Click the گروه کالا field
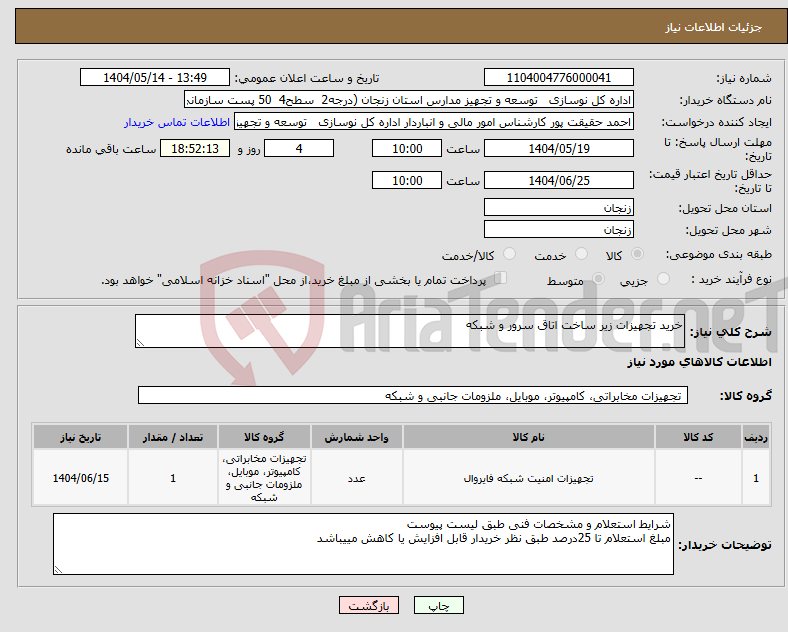788x632 pixels. coord(413,395)
